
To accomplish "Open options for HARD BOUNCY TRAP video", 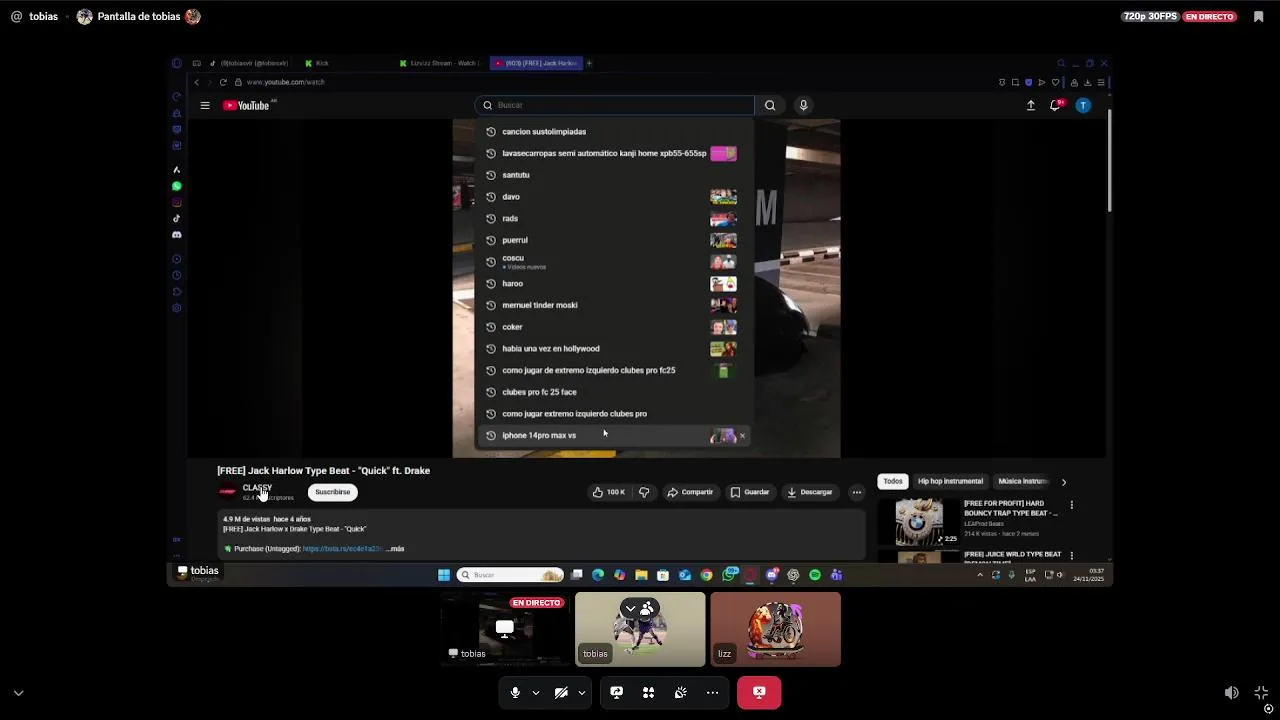I will pyautogui.click(x=1071, y=505).
